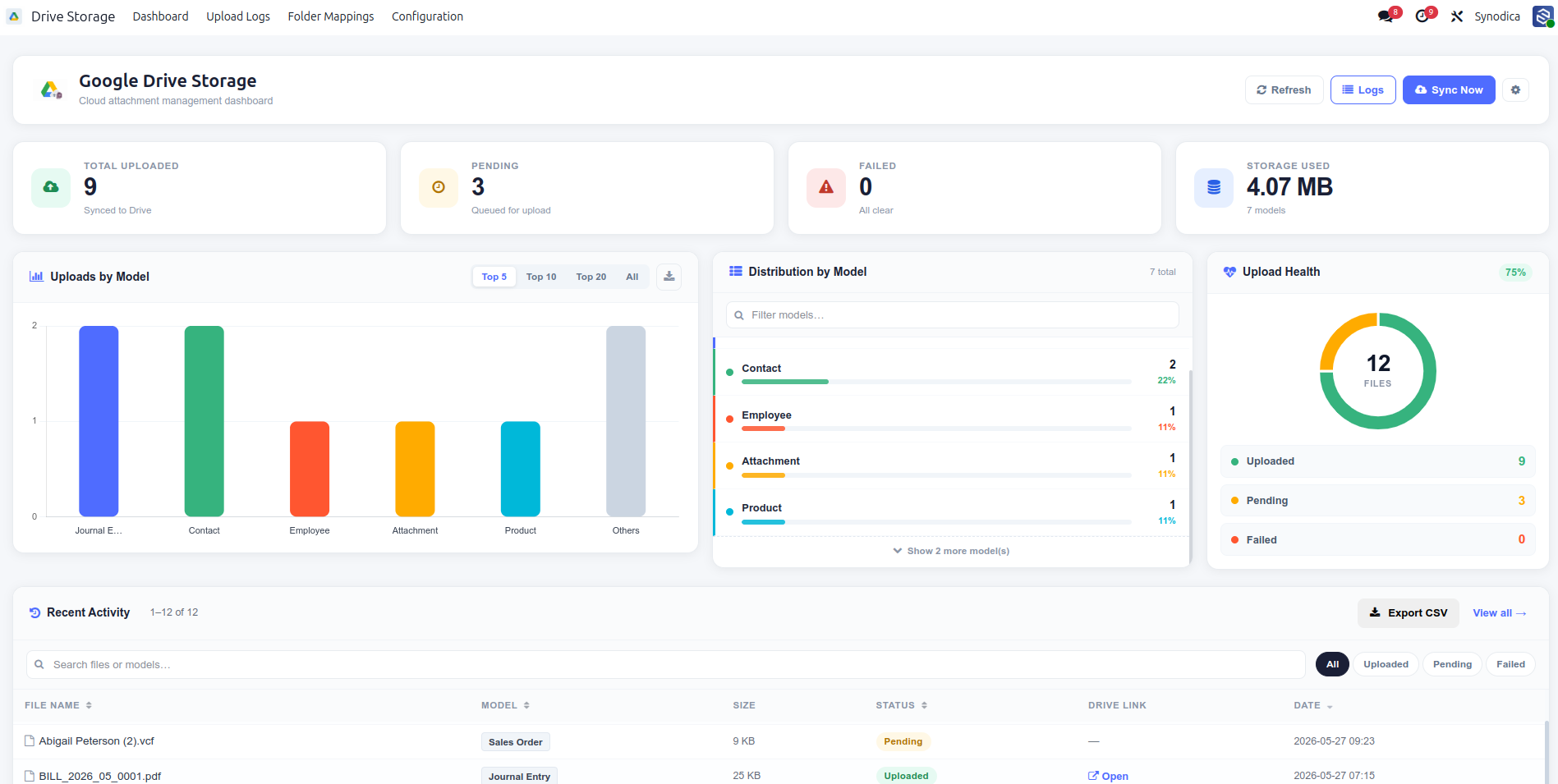
Task: Click the Failed row in Upload Health
Action: (x=1378, y=539)
